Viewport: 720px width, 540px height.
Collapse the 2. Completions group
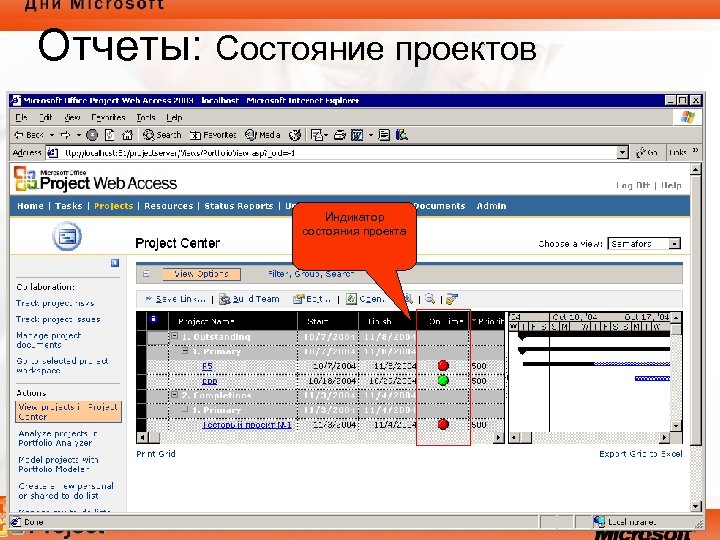point(174,394)
